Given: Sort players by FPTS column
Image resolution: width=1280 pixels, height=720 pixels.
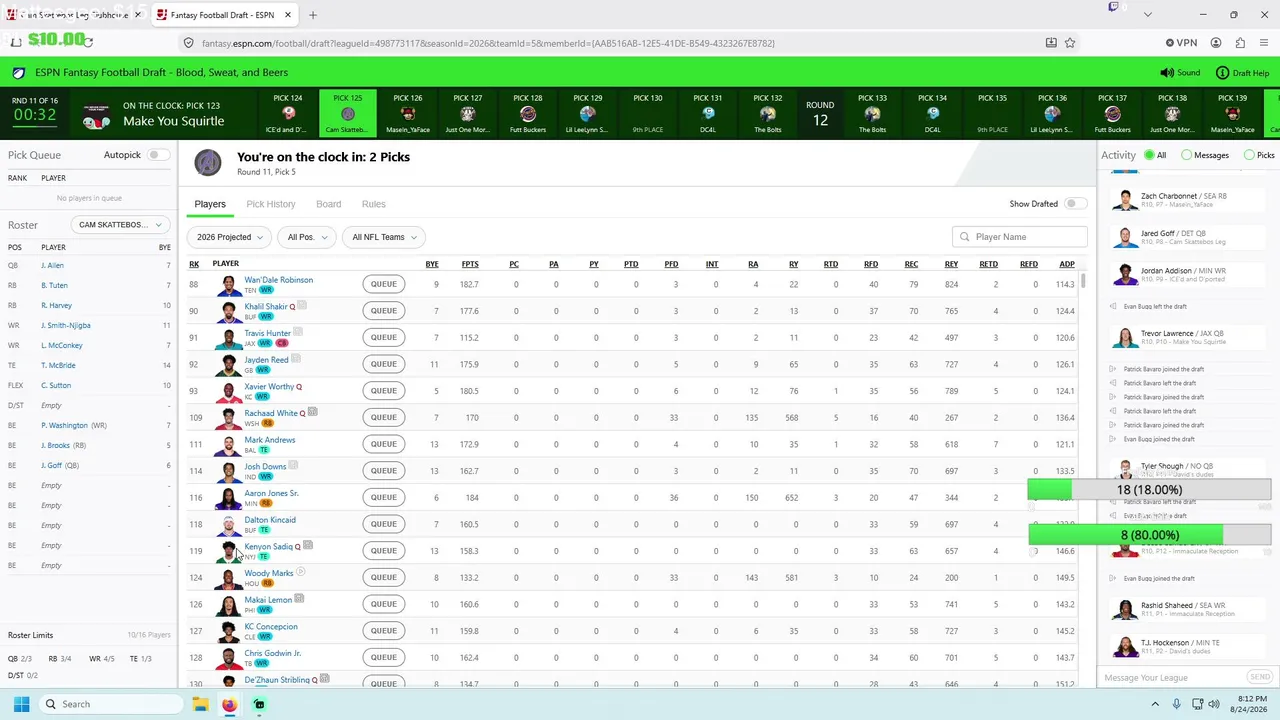Looking at the screenshot, I should (x=470, y=264).
